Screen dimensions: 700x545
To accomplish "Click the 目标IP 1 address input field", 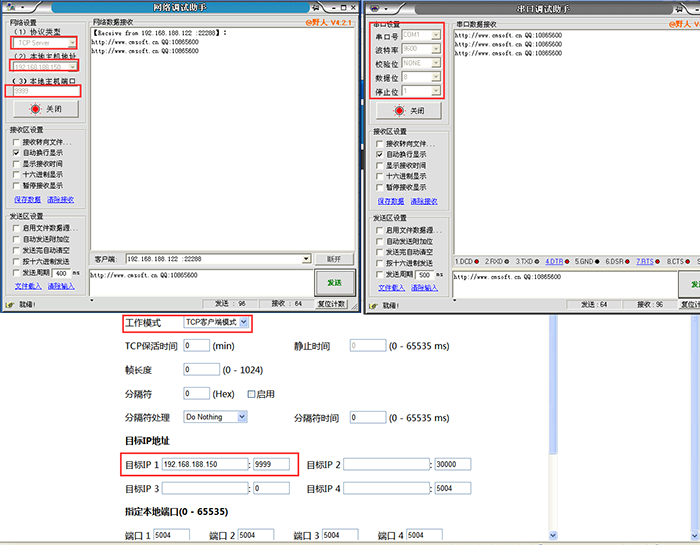I will tap(204, 464).
